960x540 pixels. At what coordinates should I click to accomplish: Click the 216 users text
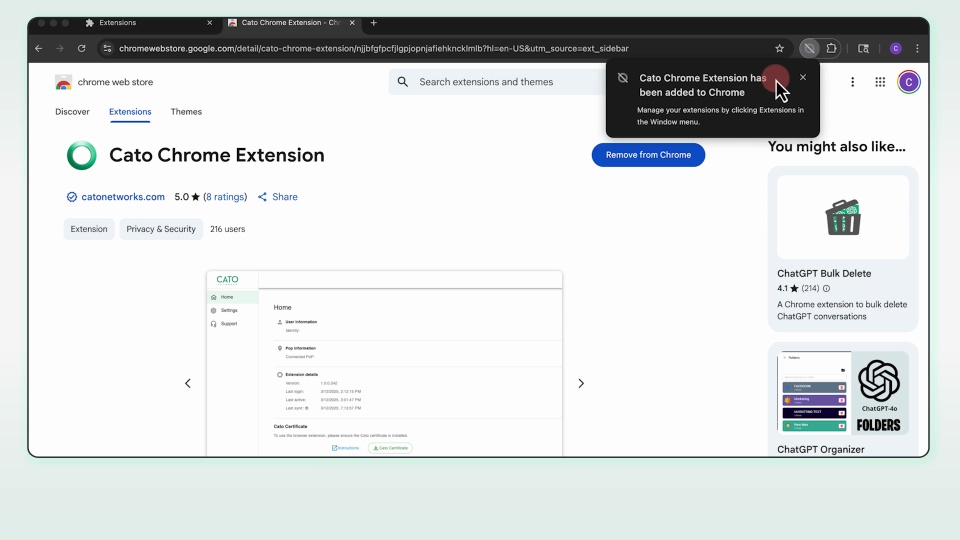tap(228, 229)
